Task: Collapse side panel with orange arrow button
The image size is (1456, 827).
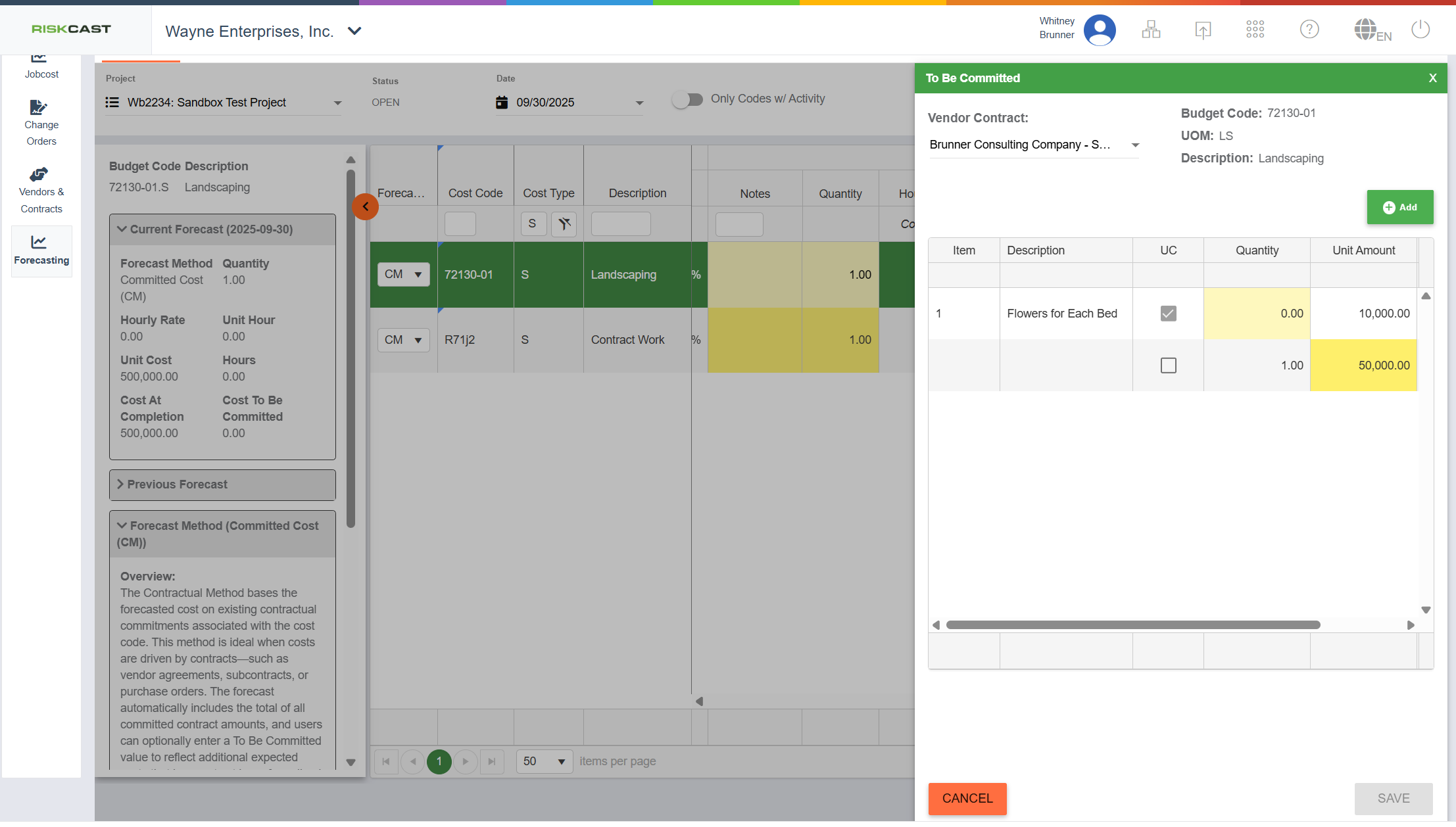Action: click(x=365, y=207)
